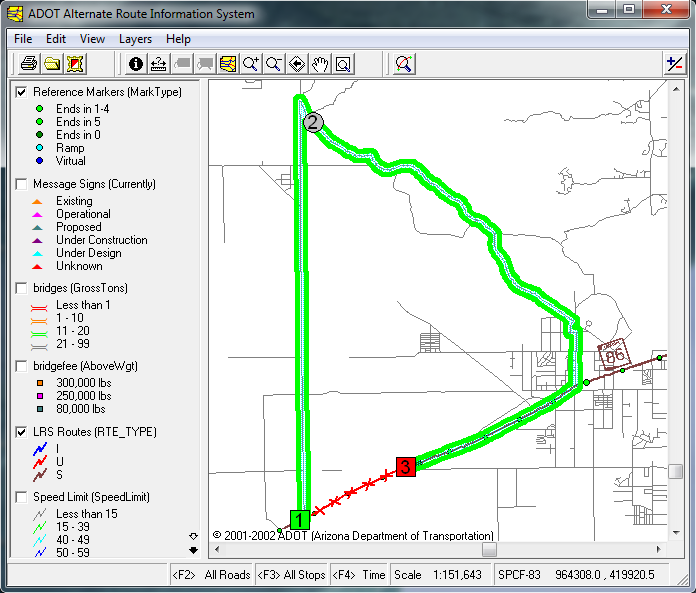Click map vertical scrollbar thumb

676,471
